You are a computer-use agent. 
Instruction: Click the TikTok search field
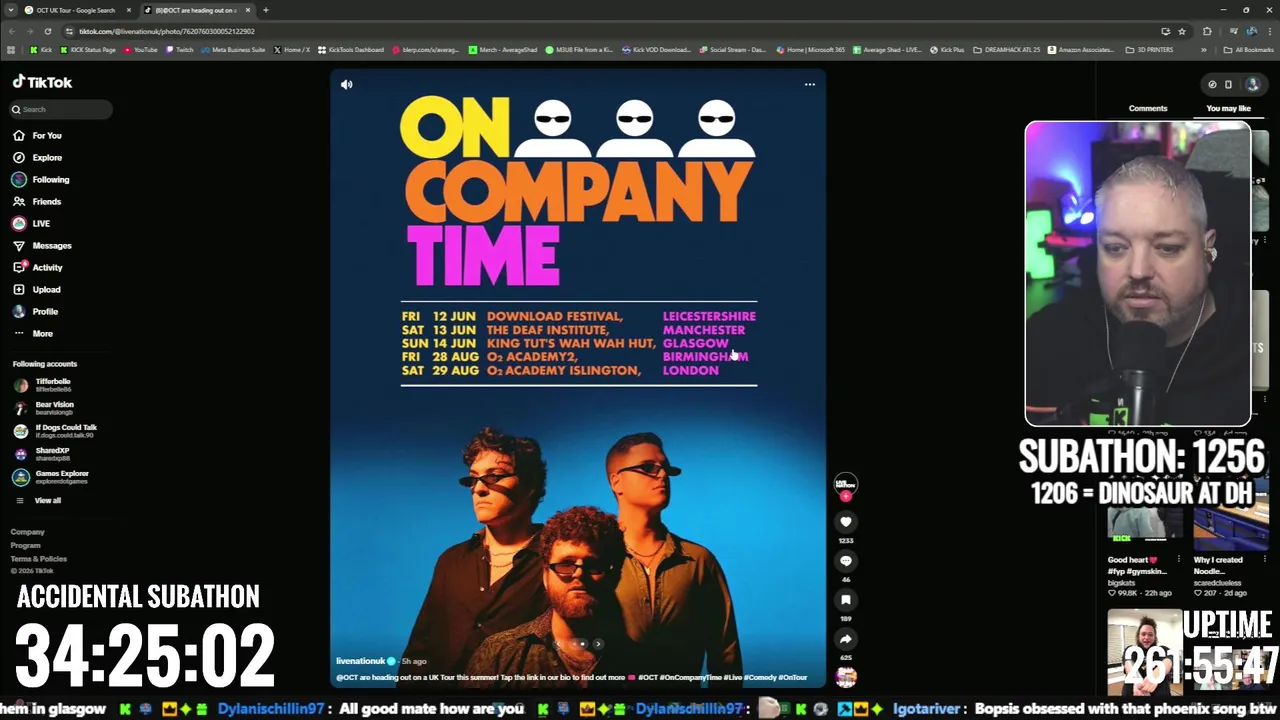tap(60, 109)
